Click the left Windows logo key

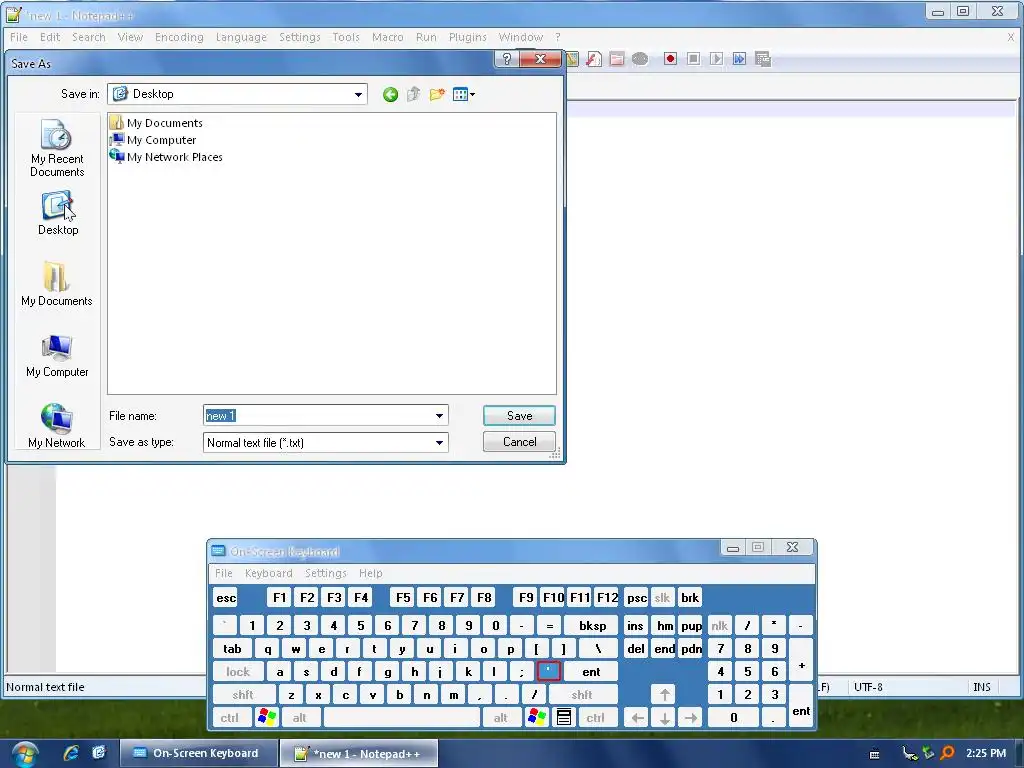[x=266, y=718]
